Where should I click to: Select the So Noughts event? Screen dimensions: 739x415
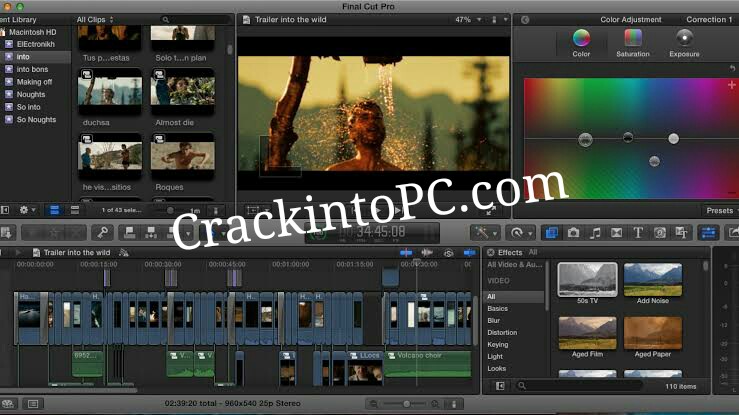36,120
